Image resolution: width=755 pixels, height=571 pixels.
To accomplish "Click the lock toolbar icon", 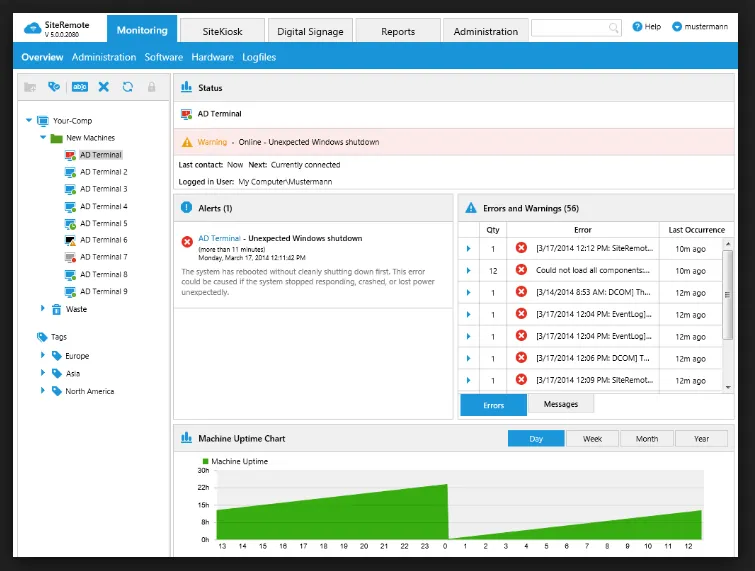I will tap(151, 87).
